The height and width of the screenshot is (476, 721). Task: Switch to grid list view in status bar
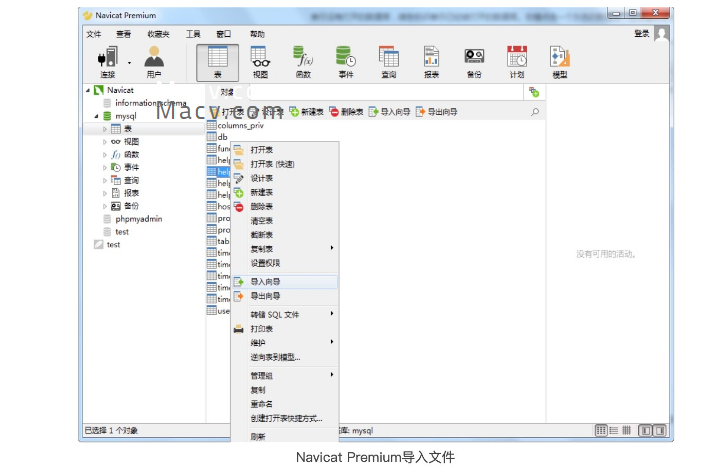[x=601, y=430]
